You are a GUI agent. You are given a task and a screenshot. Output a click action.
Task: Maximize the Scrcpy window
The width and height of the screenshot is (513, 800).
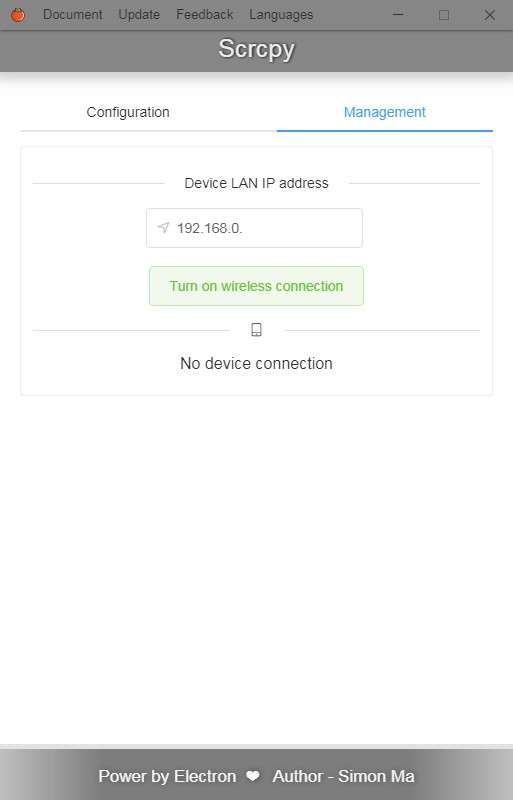444,15
